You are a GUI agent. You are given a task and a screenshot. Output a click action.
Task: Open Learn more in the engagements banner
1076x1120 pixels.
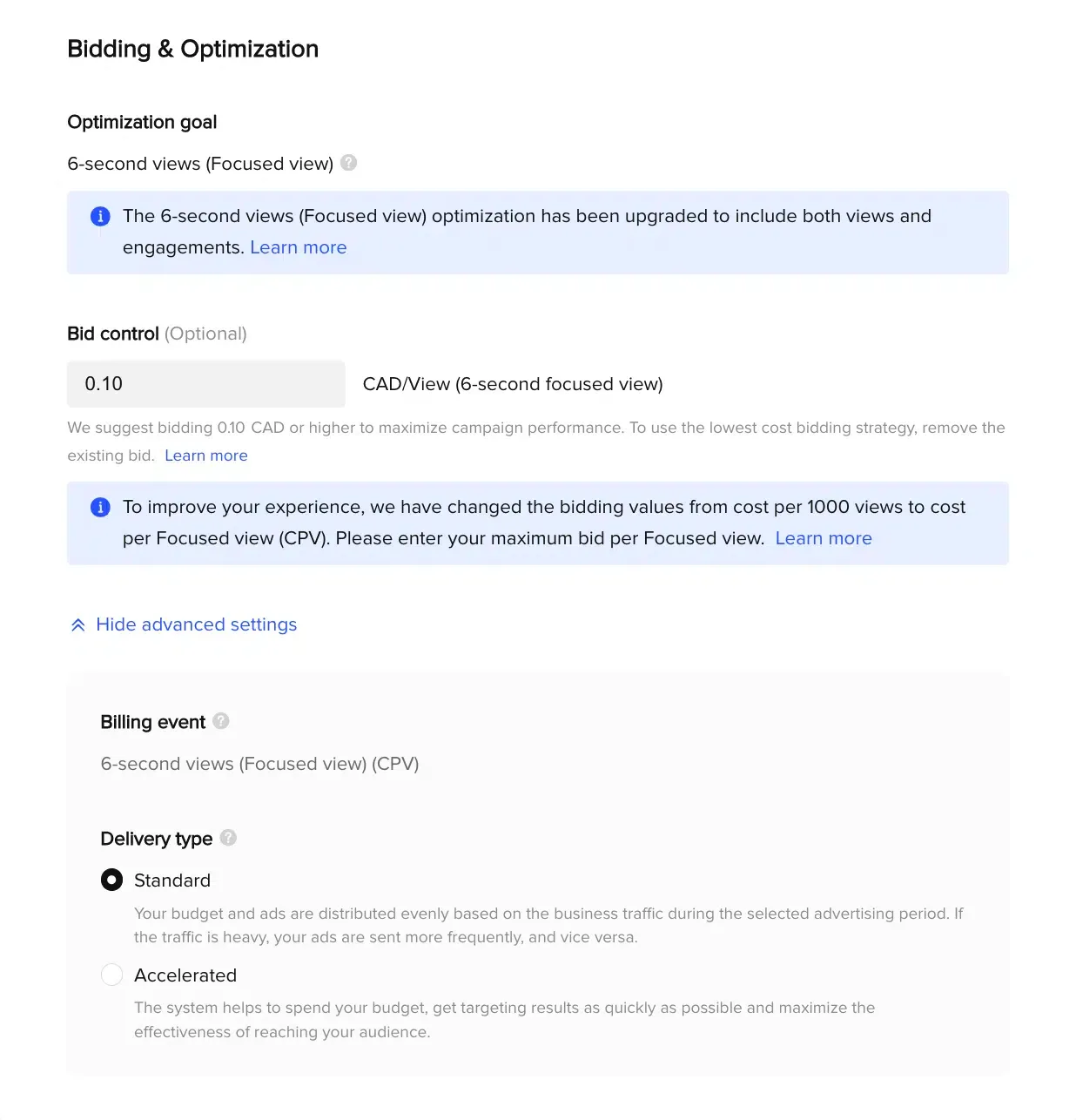pyautogui.click(x=298, y=247)
